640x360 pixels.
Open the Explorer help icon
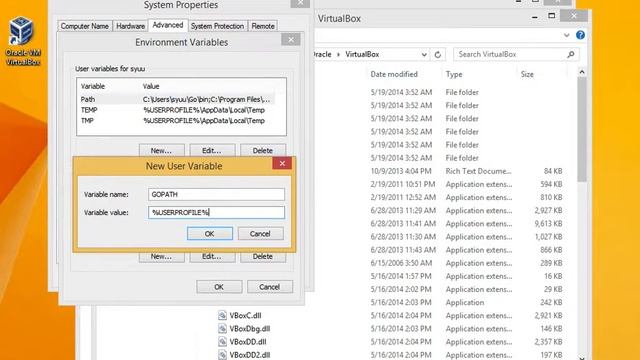click(x=580, y=35)
